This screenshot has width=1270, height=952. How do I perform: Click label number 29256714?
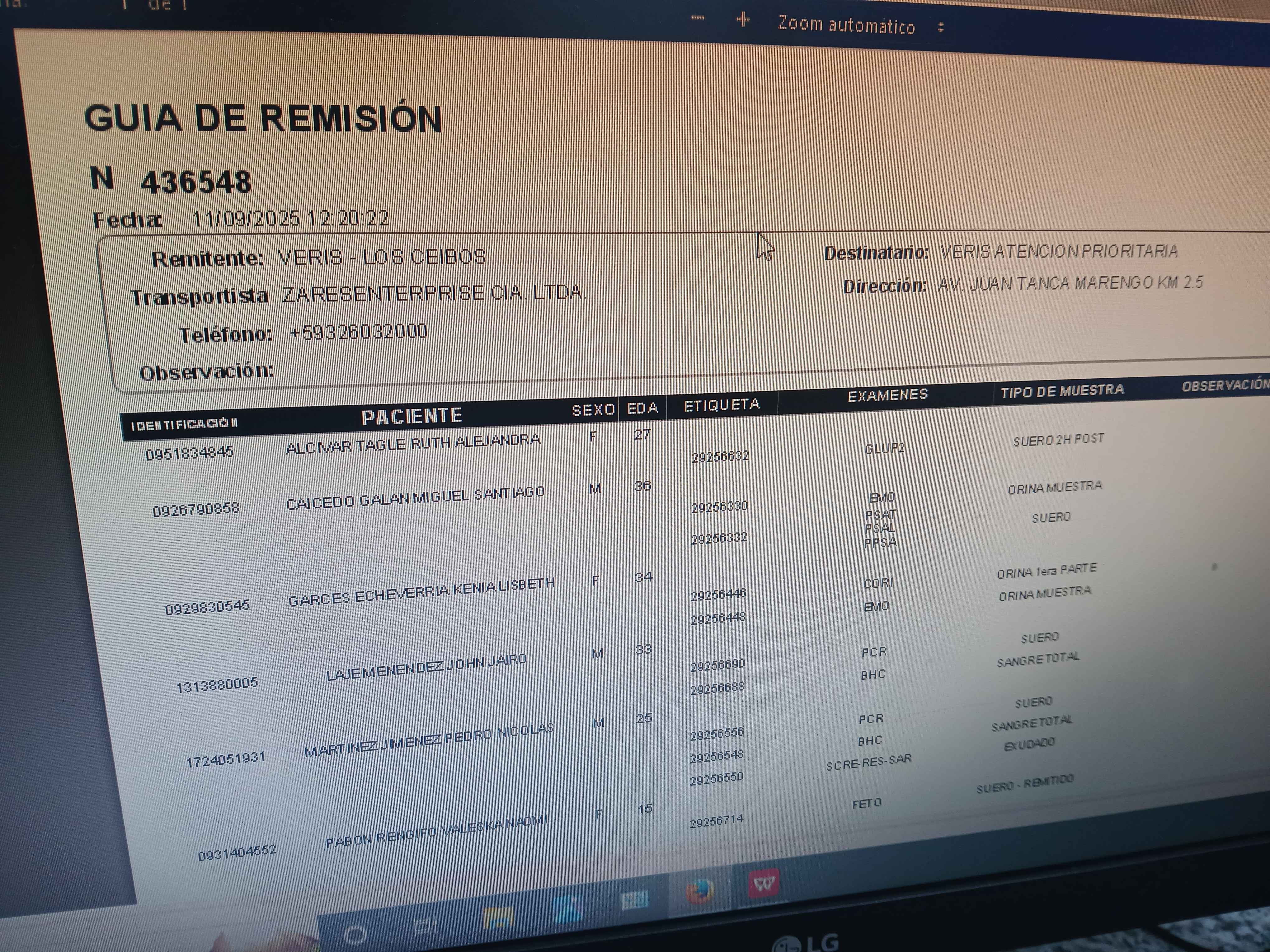pos(717,822)
